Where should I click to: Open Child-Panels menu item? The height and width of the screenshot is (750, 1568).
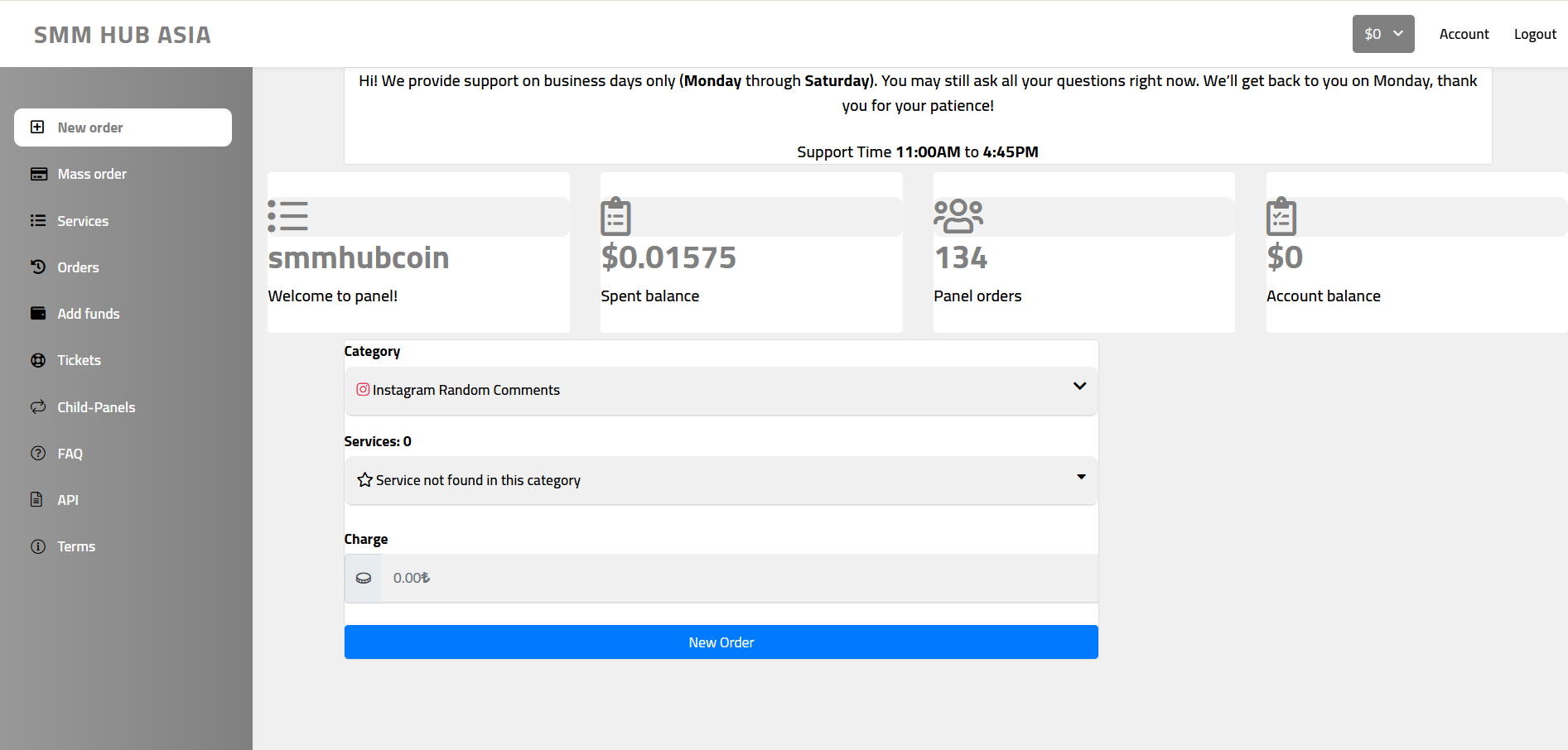pyautogui.click(x=123, y=407)
